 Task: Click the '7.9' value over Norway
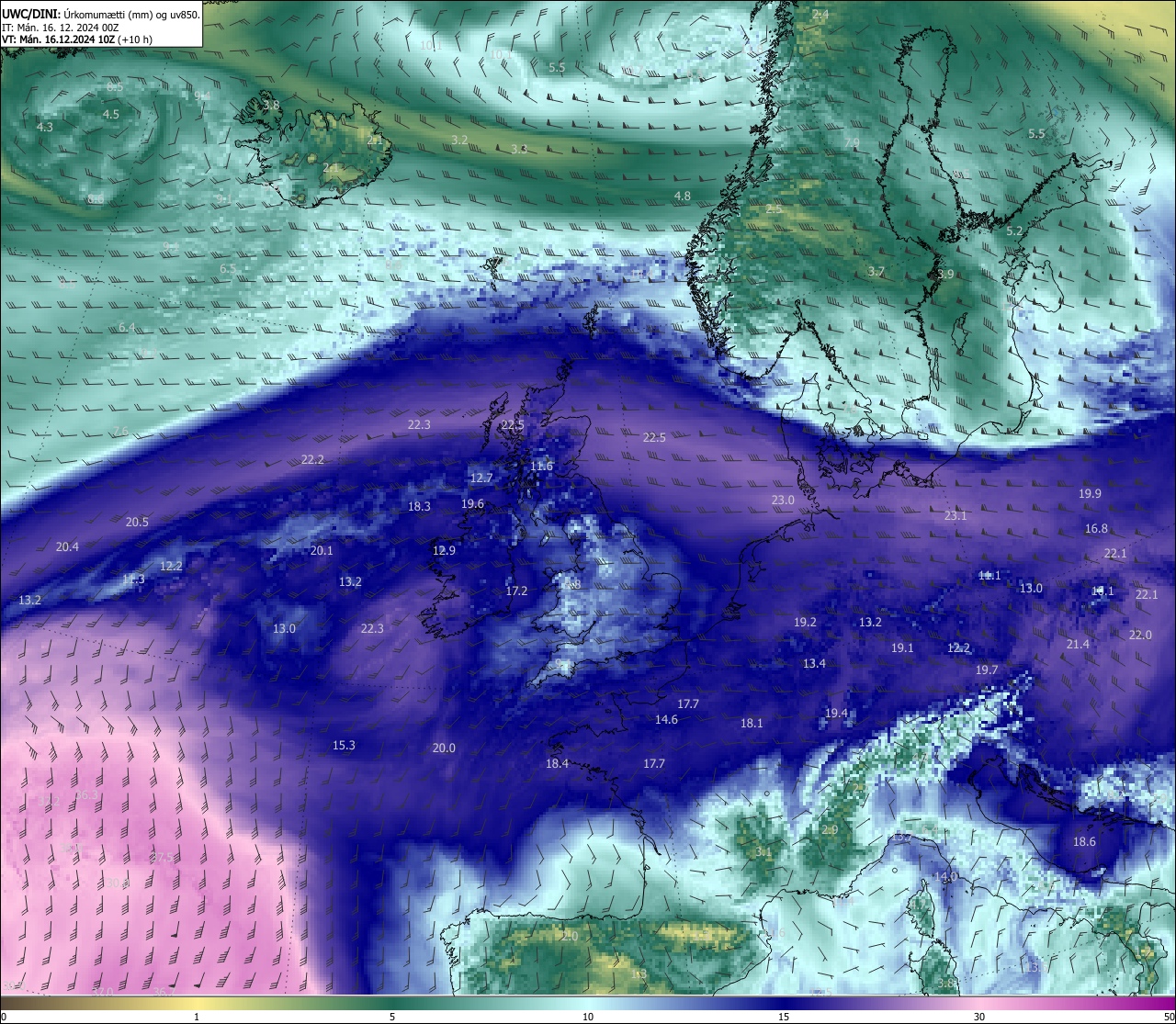pyautogui.click(x=852, y=142)
